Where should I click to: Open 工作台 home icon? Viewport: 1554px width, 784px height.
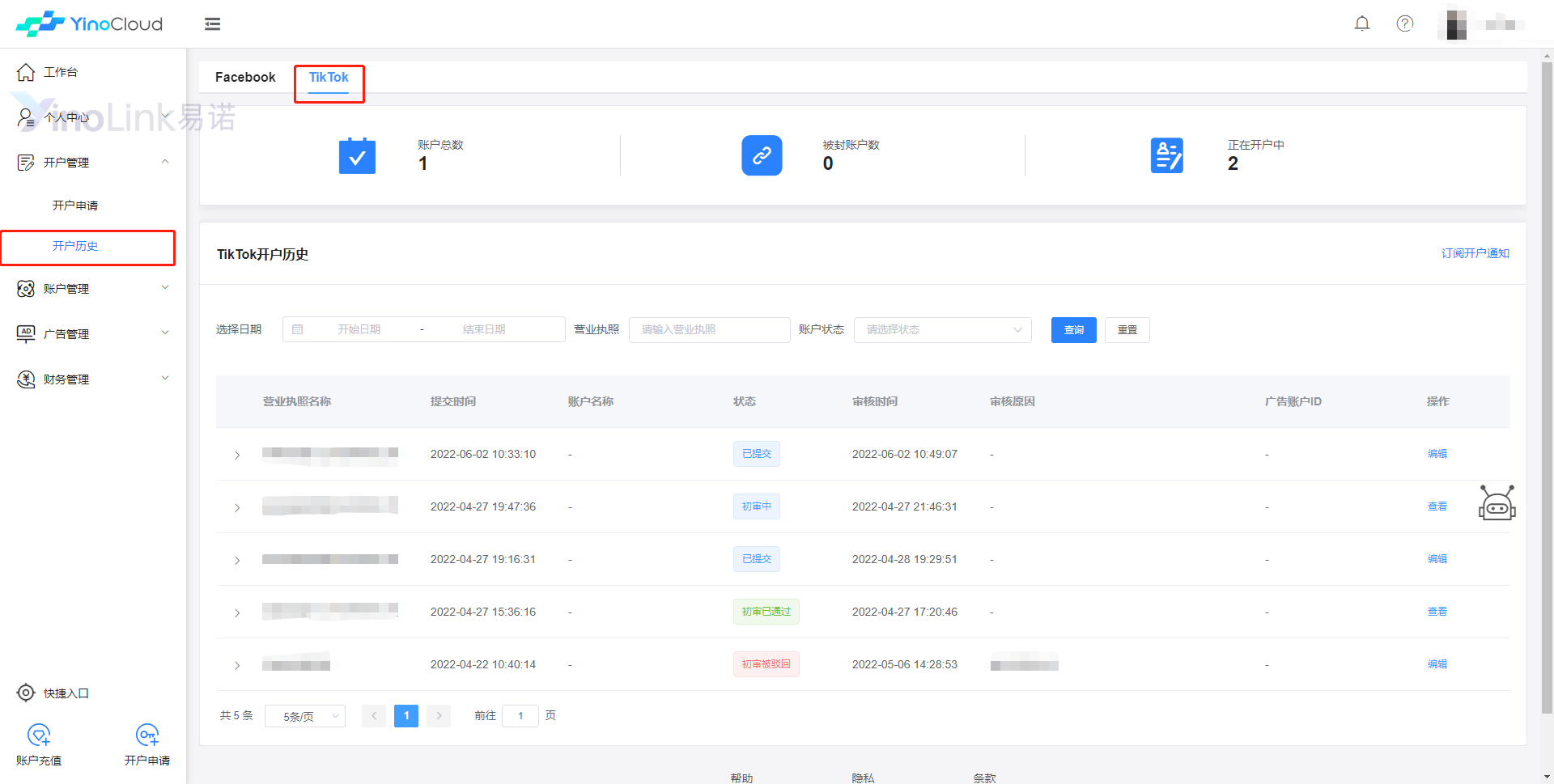pos(26,72)
